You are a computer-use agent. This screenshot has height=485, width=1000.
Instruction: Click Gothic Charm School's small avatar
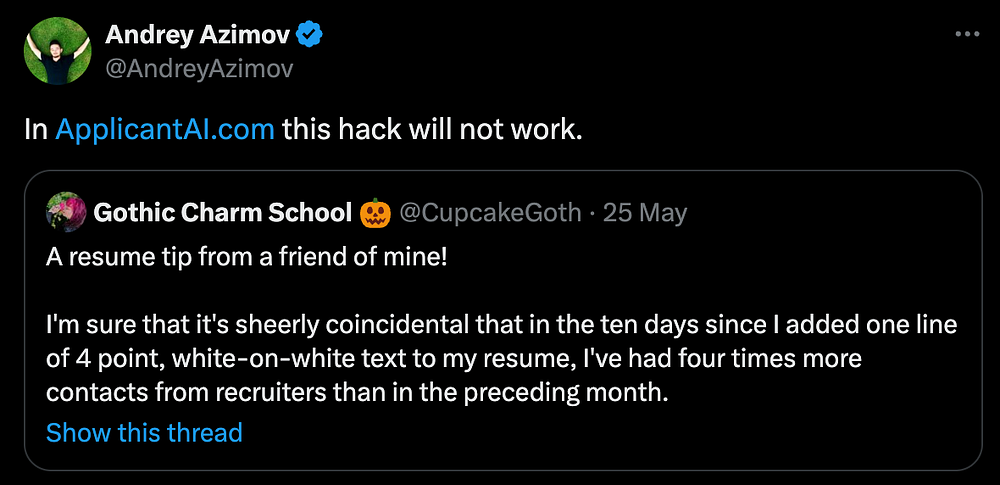point(65,212)
